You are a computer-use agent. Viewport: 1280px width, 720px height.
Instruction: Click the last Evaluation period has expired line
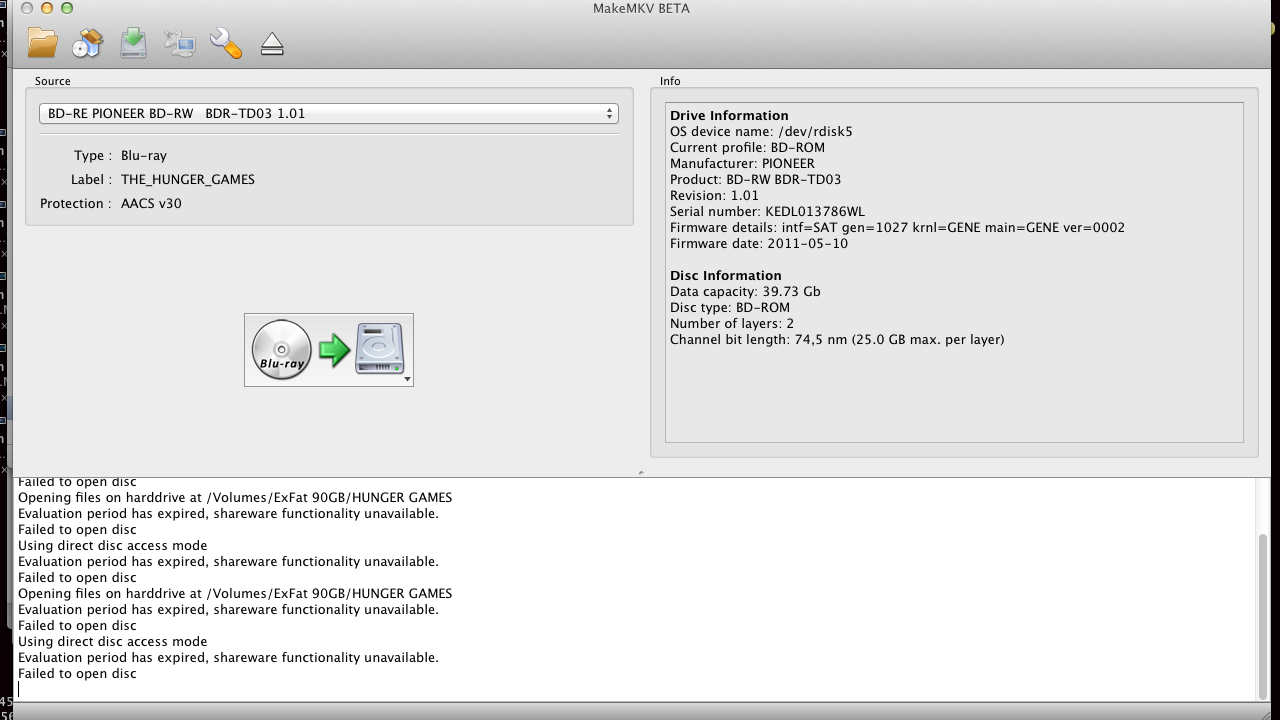(228, 658)
